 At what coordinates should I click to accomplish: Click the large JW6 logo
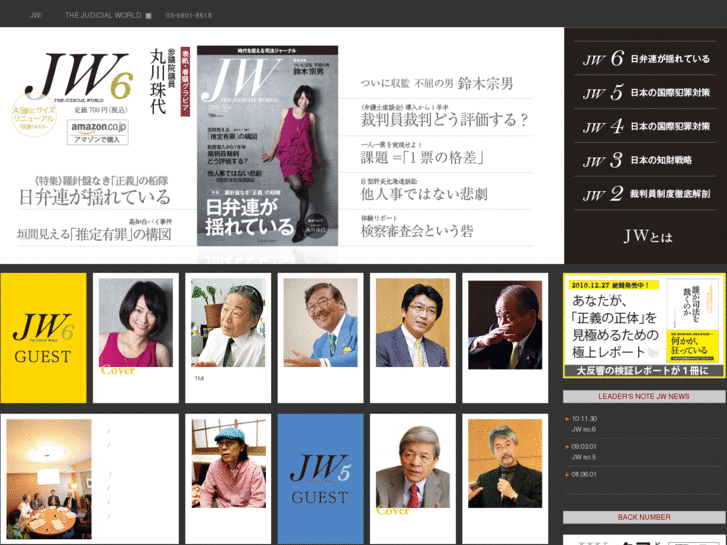point(79,77)
